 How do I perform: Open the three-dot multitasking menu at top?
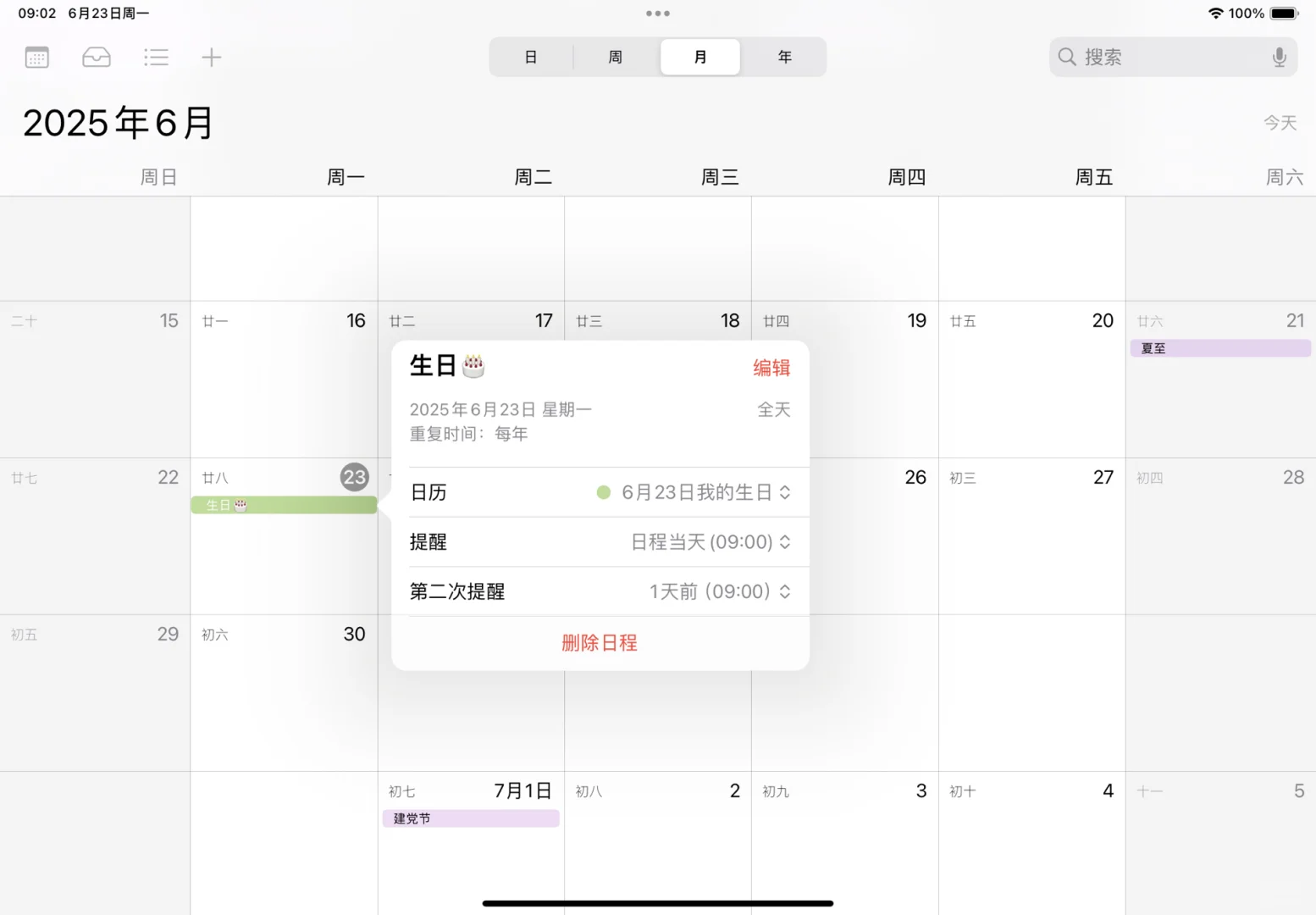point(658,14)
